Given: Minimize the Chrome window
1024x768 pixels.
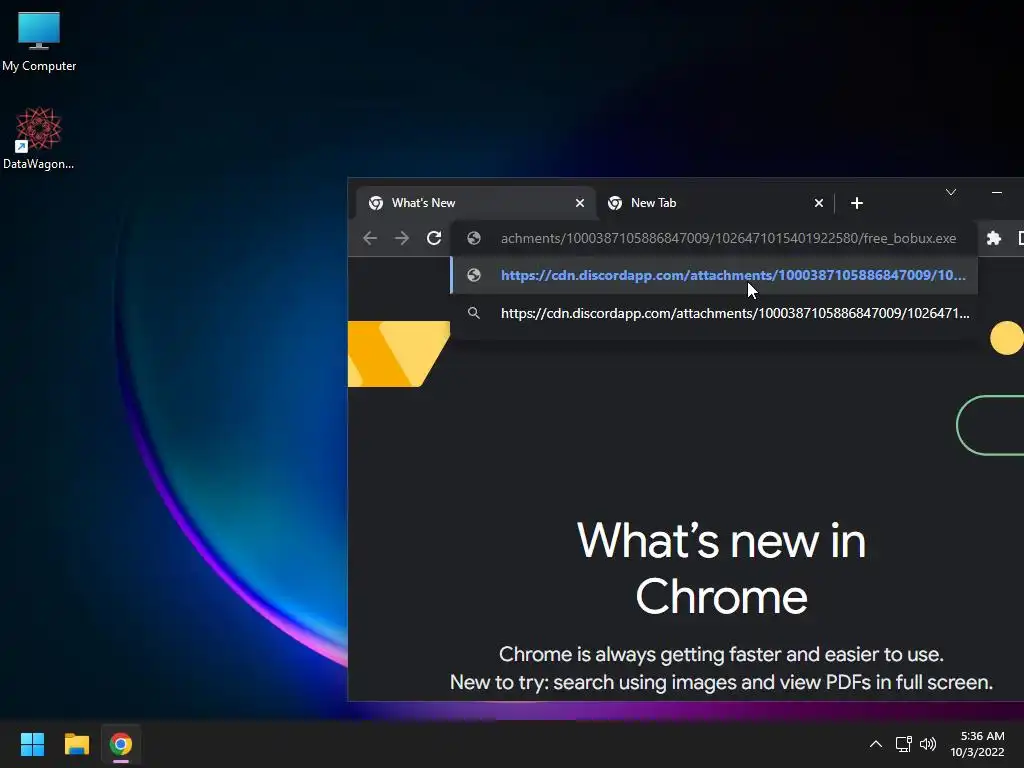Looking at the screenshot, I should coord(997,192).
